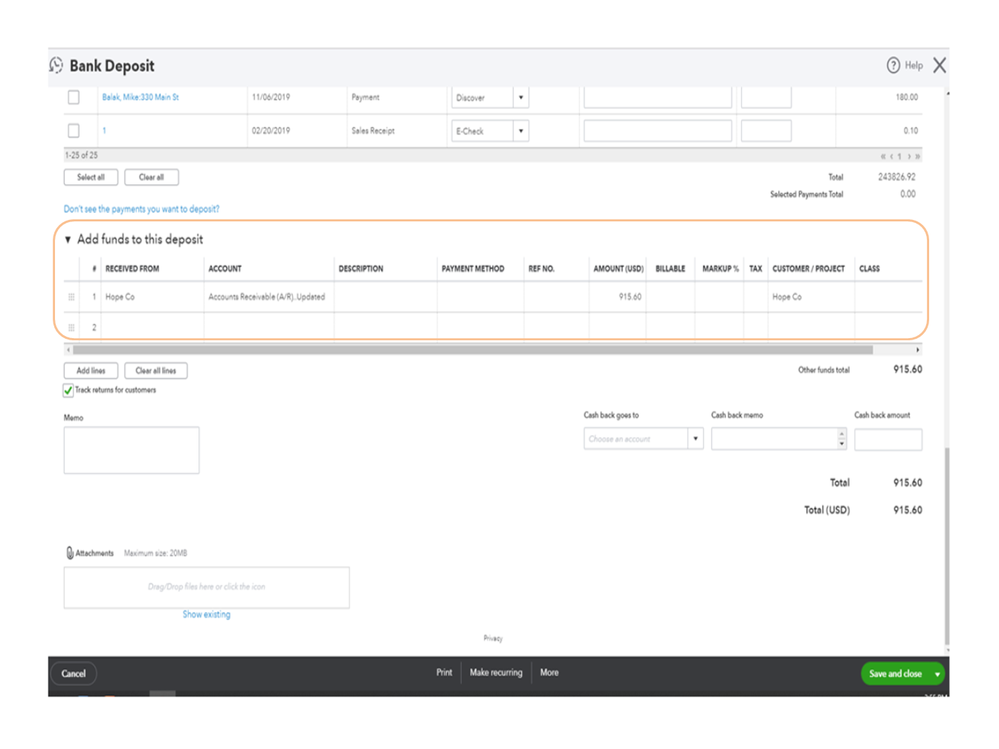The width and height of the screenshot is (999, 749).
Task: Check the Sales Receipt row checkbox
Action: click(x=74, y=131)
